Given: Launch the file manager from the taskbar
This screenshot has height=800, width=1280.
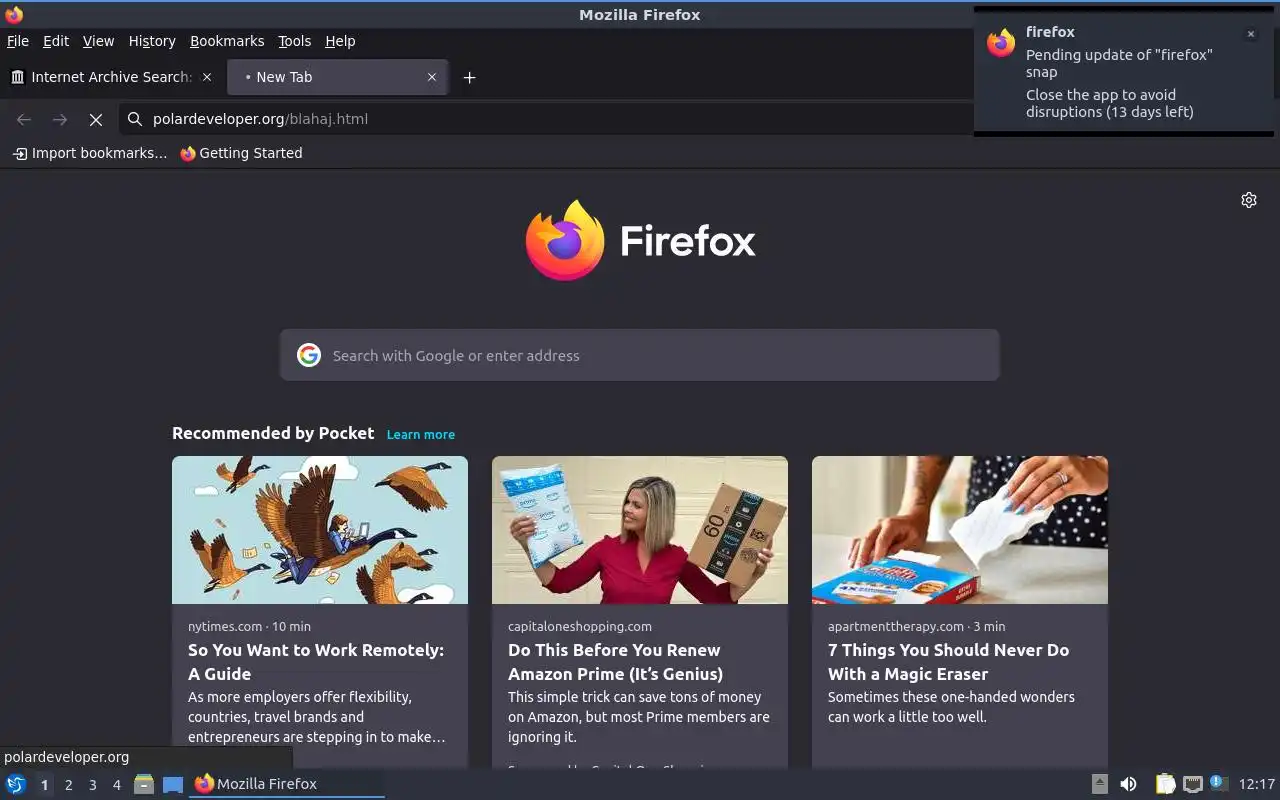Looking at the screenshot, I should [x=144, y=784].
